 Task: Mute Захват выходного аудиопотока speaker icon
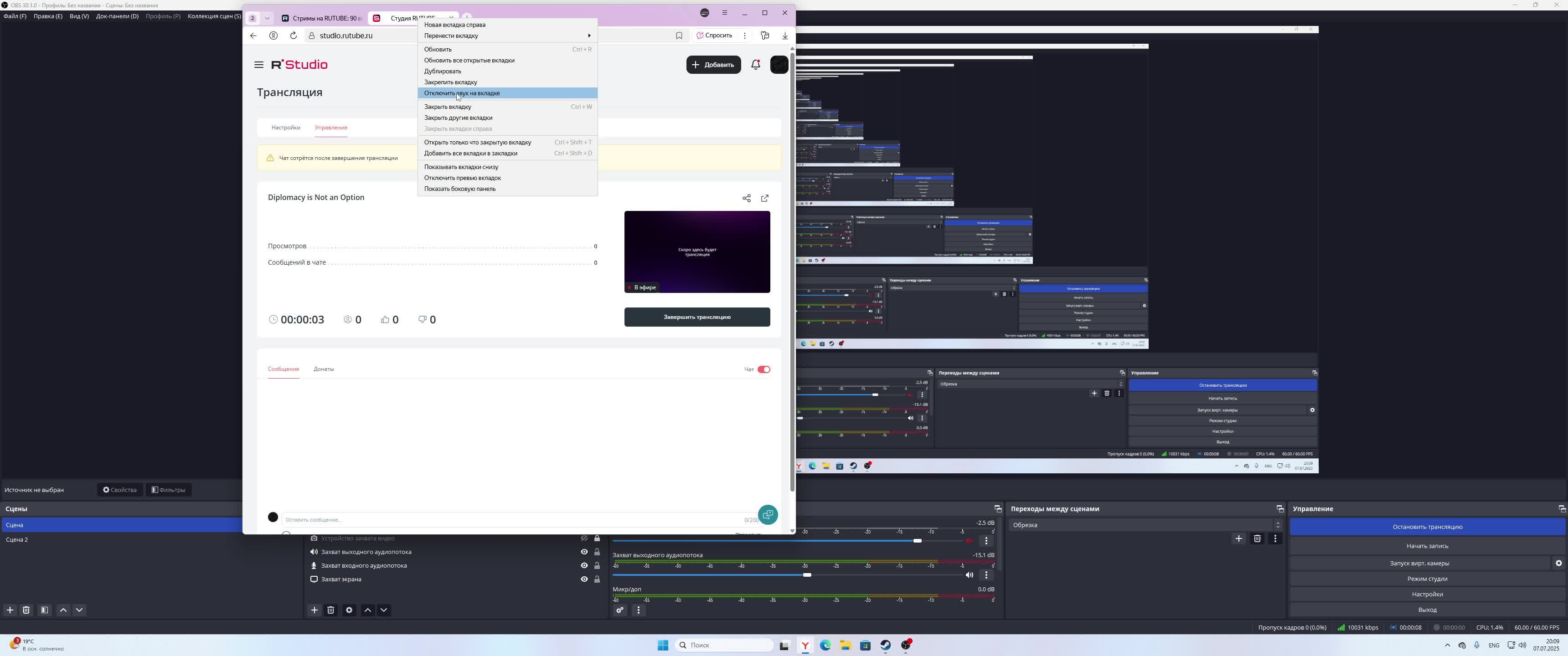(970, 575)
